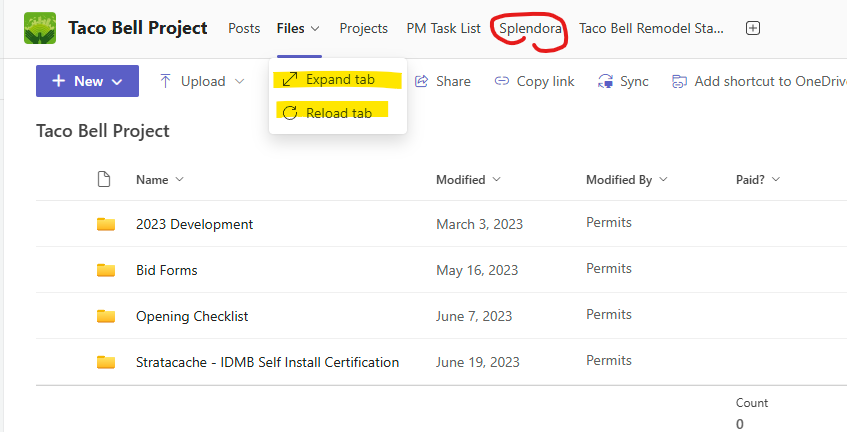Open the 2023 Development folder
847x432 pixels.
click(194, 224)
